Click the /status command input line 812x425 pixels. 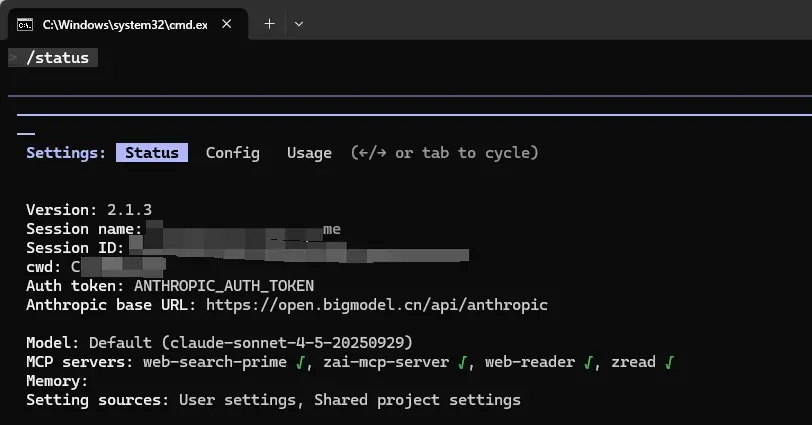pyautogui.click(x=53, y=57)
